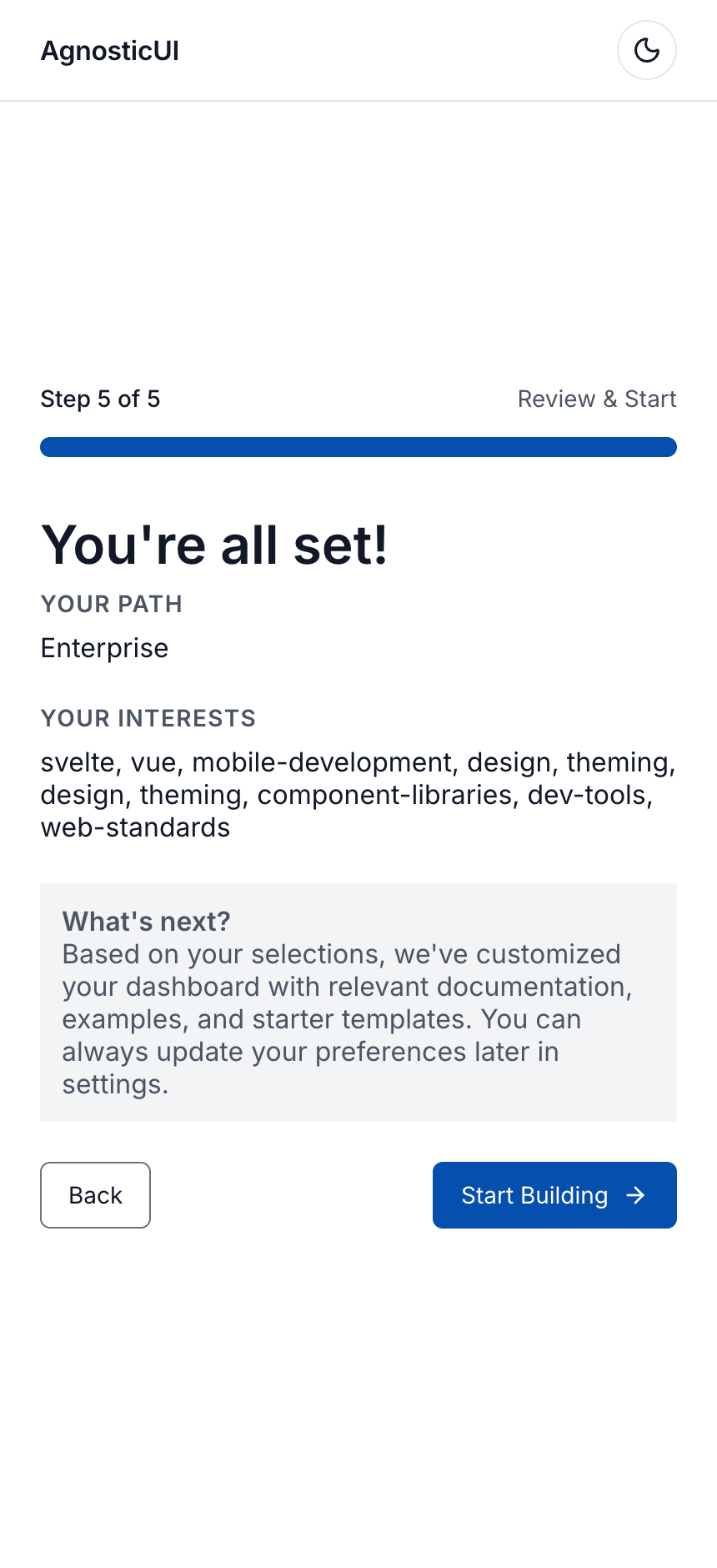This screenshot has height=1568, width=717.
Task: Click the What's next? info box
Action: coord(358,1002)
